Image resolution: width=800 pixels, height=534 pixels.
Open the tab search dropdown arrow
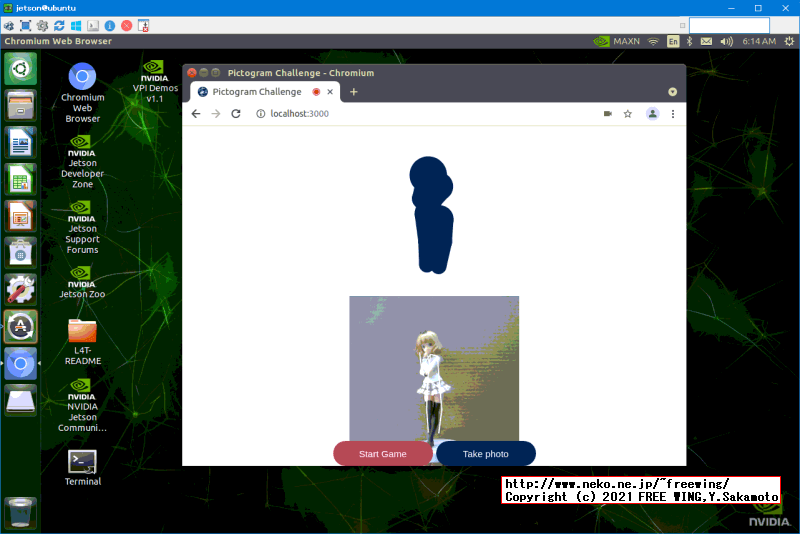[x=672, y=92]
